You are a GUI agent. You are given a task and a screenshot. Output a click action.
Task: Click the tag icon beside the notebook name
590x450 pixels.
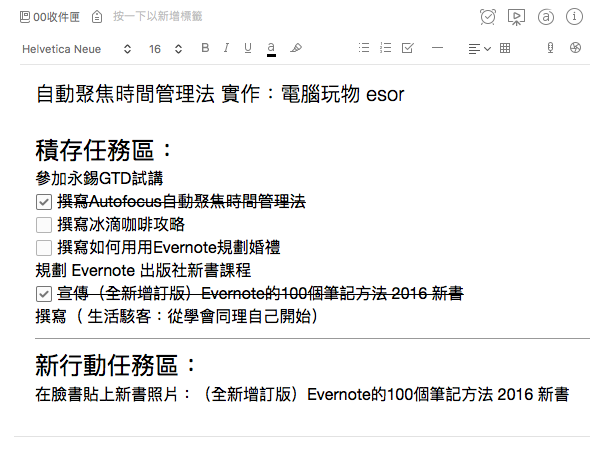click(x=97, y=17)
